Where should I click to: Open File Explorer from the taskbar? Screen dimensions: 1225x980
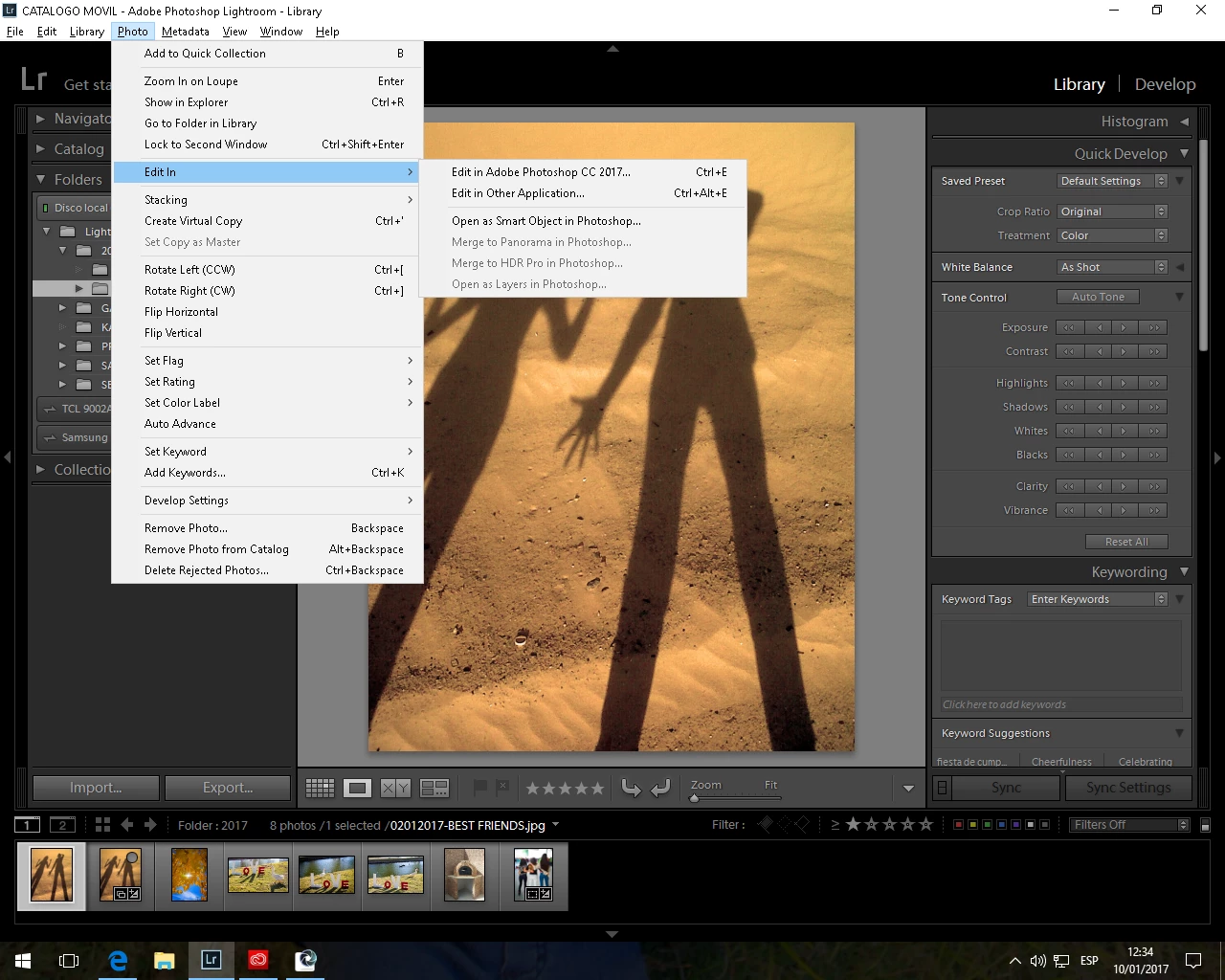pyautogui.click(x=165, y=960)
